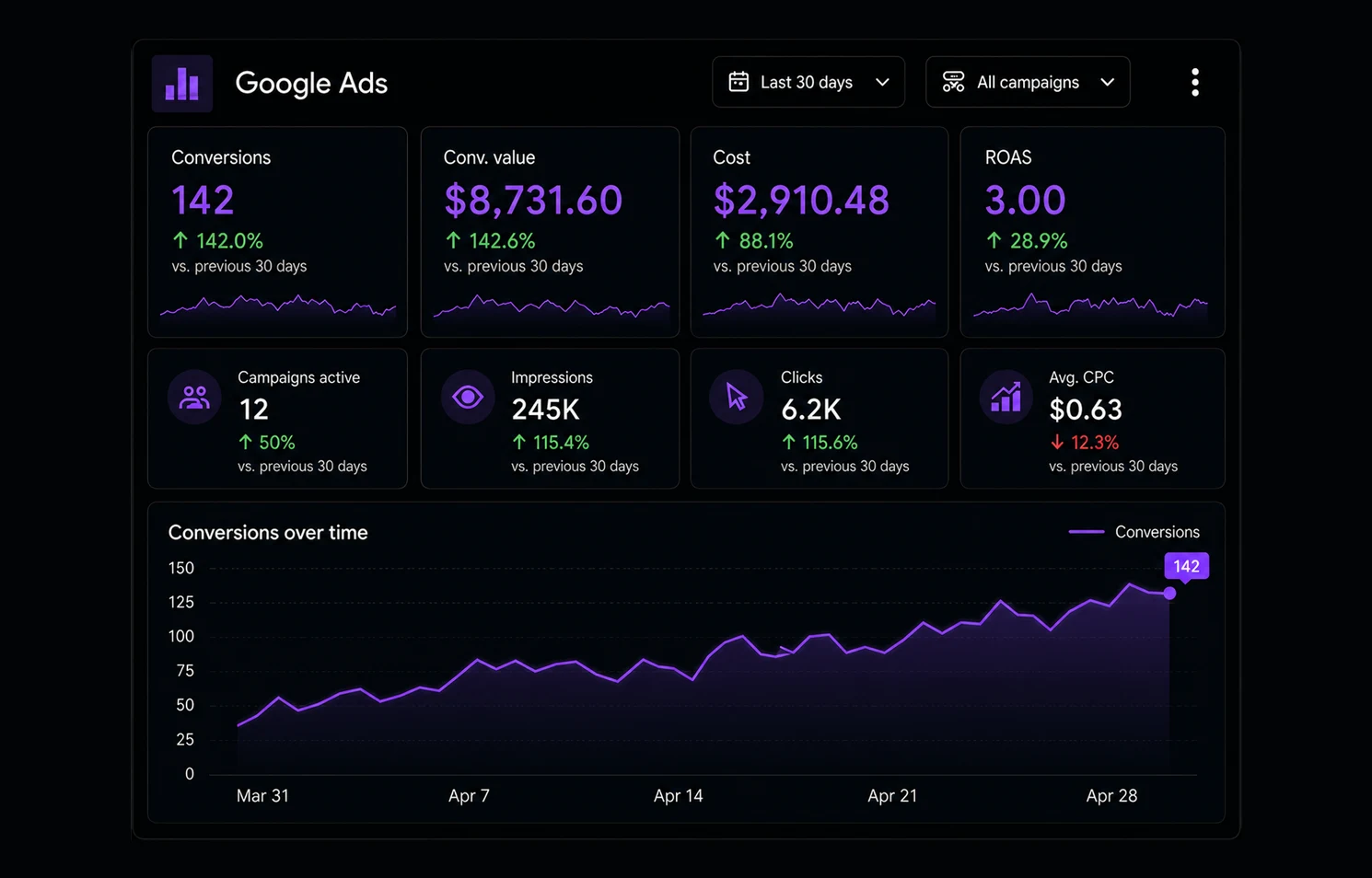
Task: Click the Conversions value 142
Action: coord(203,200)
